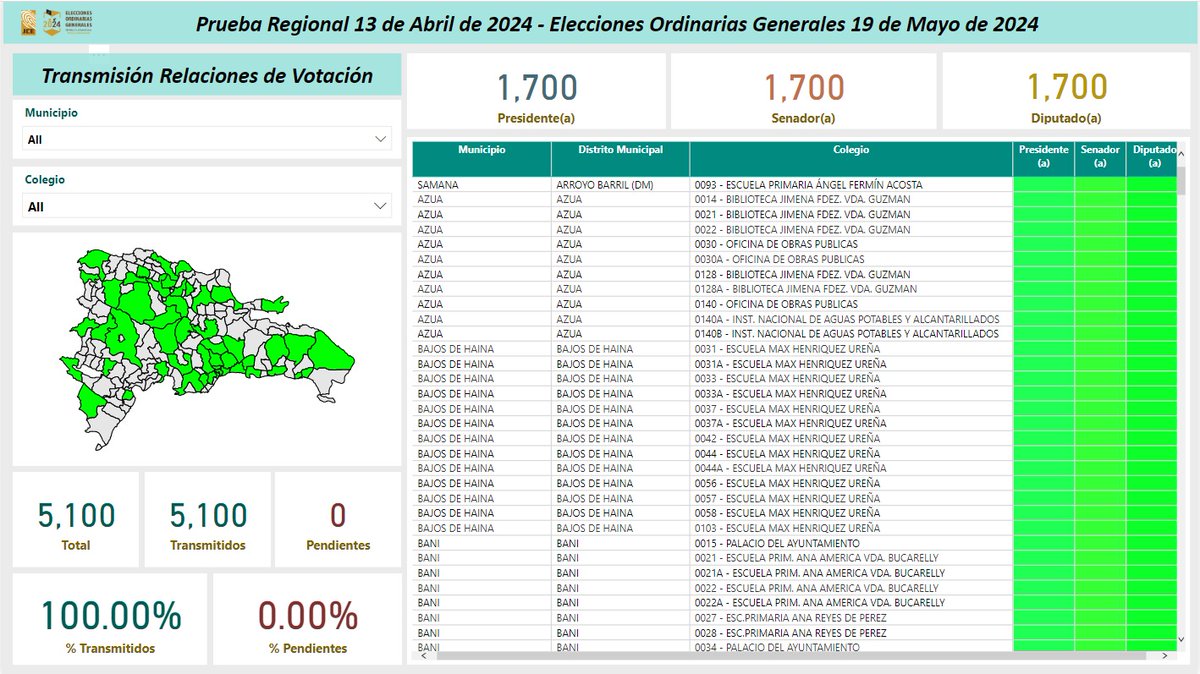Sort by Senador(a) column header
Viewport: 1200px width, 674px height.
pyautogui.click(x=1100, y=159)
